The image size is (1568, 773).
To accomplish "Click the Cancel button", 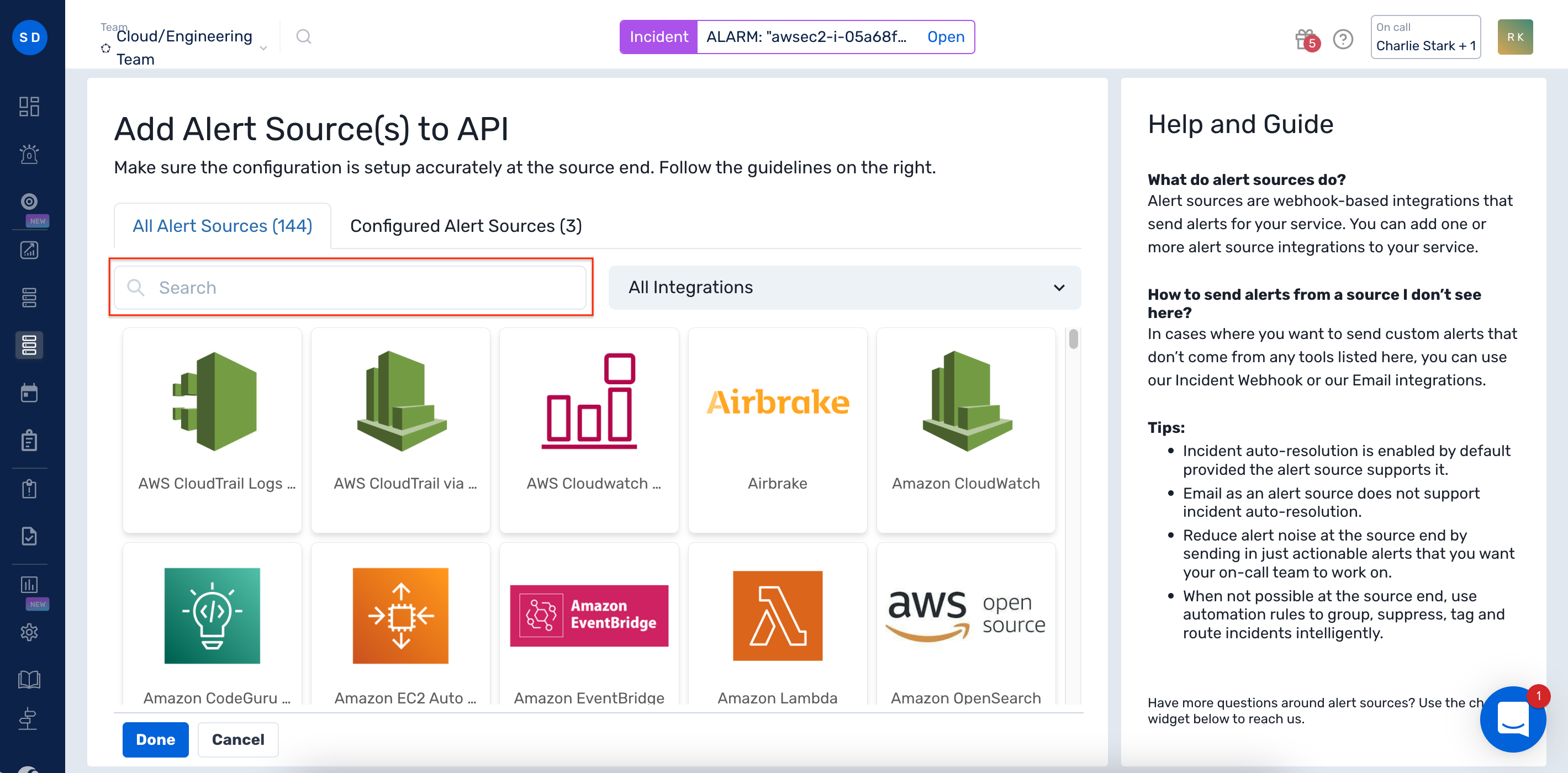I will (238, 739).
